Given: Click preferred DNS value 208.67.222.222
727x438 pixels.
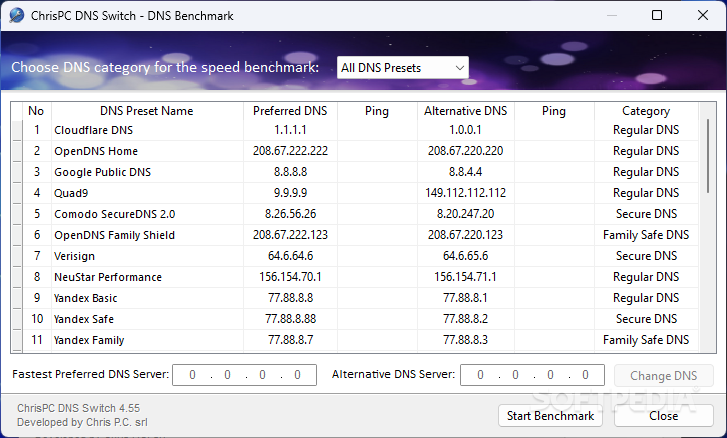Looking at the screenshot, I should [290, 151].
